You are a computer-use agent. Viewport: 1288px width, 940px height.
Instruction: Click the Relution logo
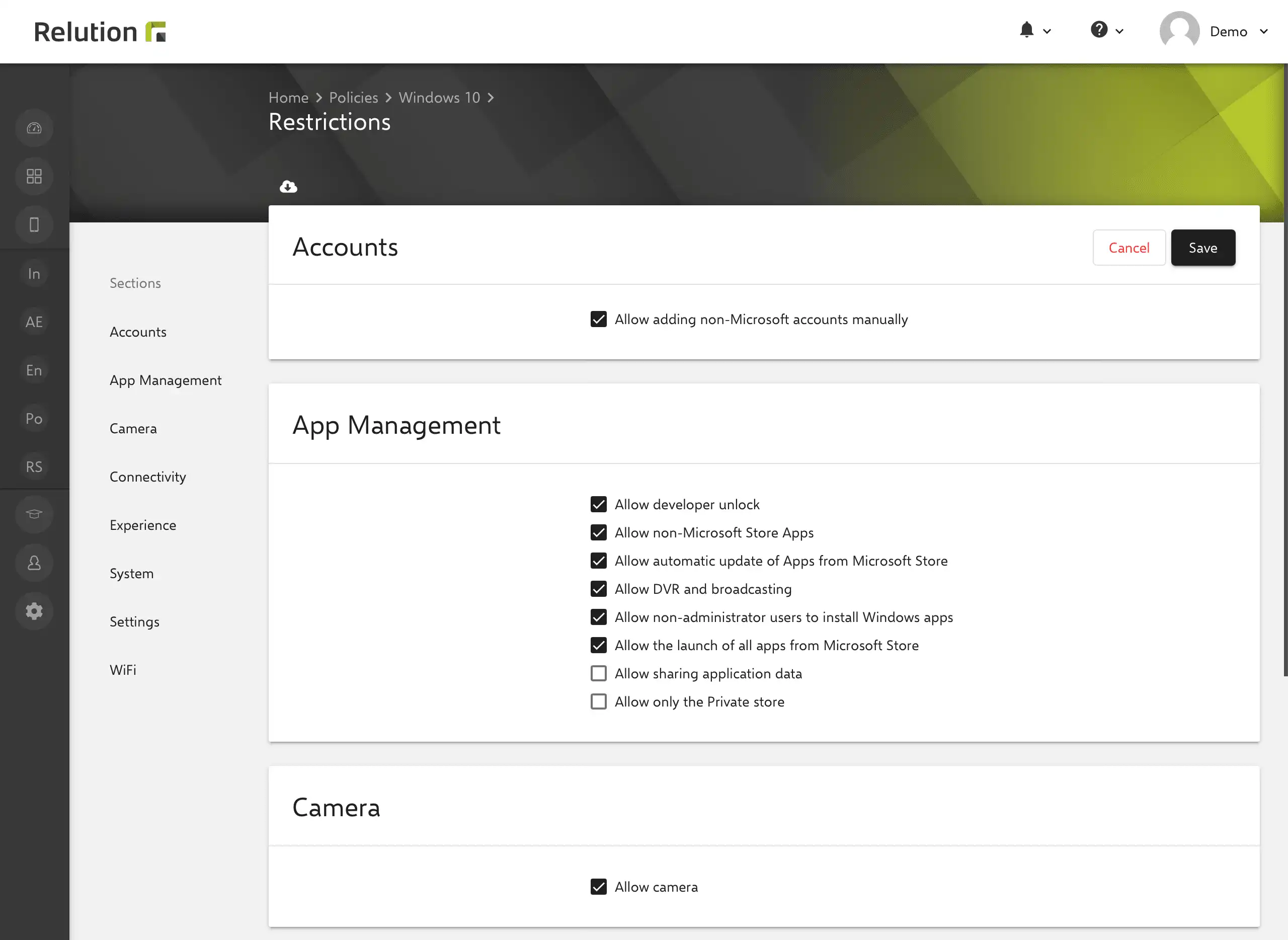pyautogui.click(x=100, y=32)
